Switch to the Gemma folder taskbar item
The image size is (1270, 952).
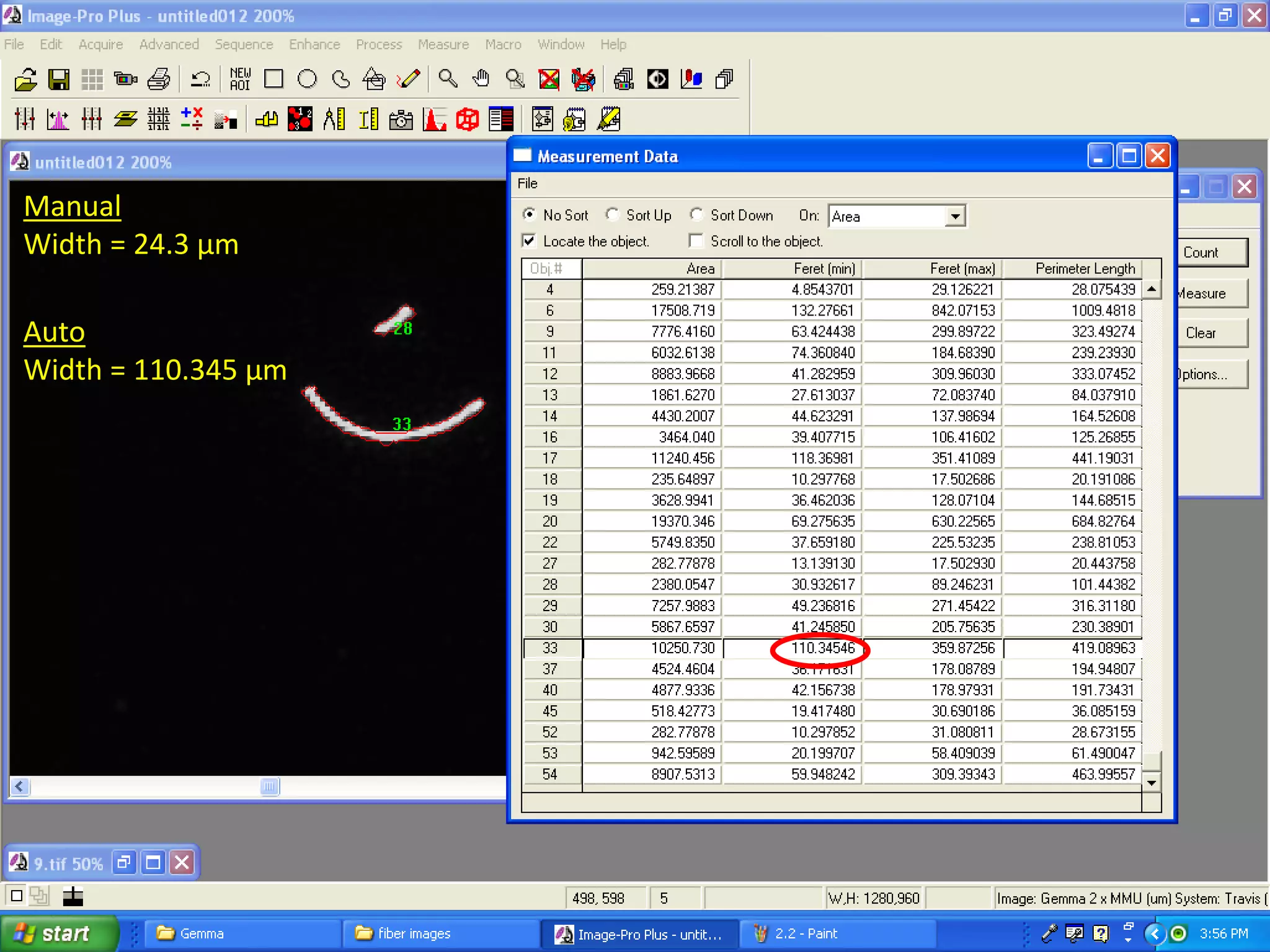click(242, 933)
